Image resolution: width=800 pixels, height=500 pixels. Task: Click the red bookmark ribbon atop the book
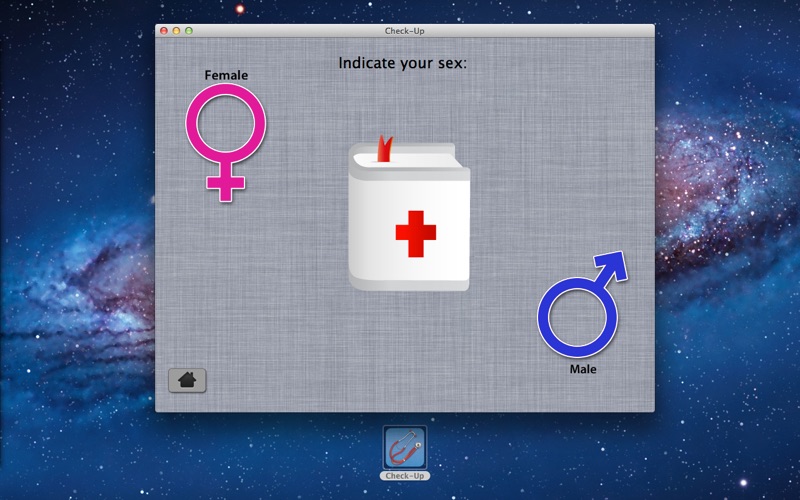[x=384, y=150]
